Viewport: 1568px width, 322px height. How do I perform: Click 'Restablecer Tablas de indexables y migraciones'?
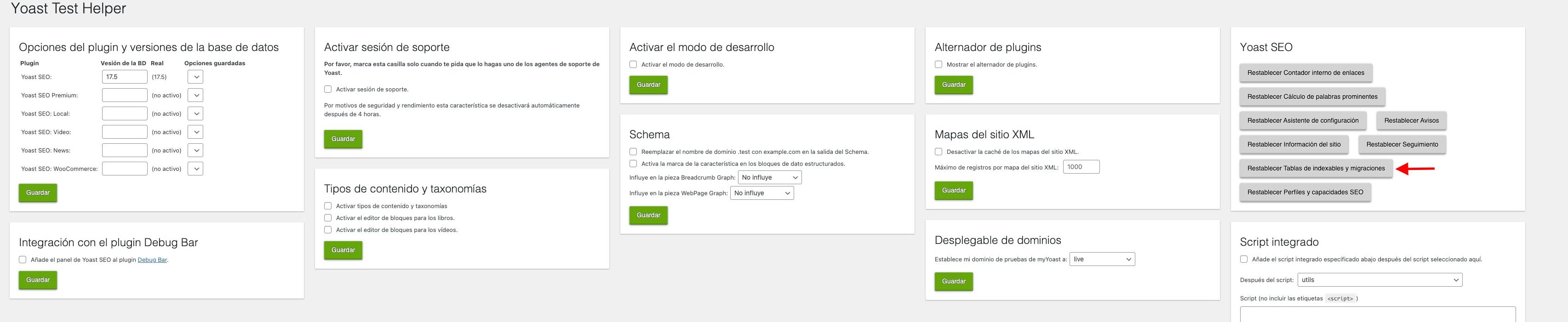point(1316,168)
